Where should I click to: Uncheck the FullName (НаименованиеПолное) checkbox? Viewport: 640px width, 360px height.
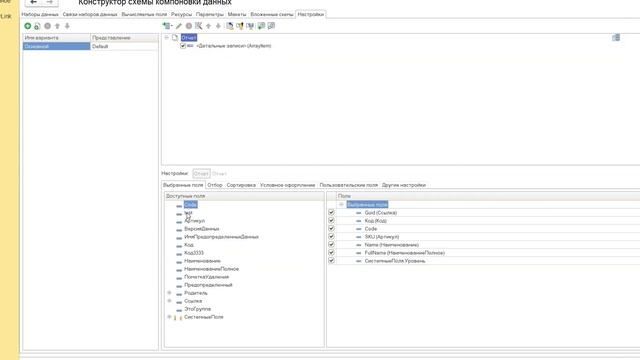pyautogui.click(x=331, y=253)
